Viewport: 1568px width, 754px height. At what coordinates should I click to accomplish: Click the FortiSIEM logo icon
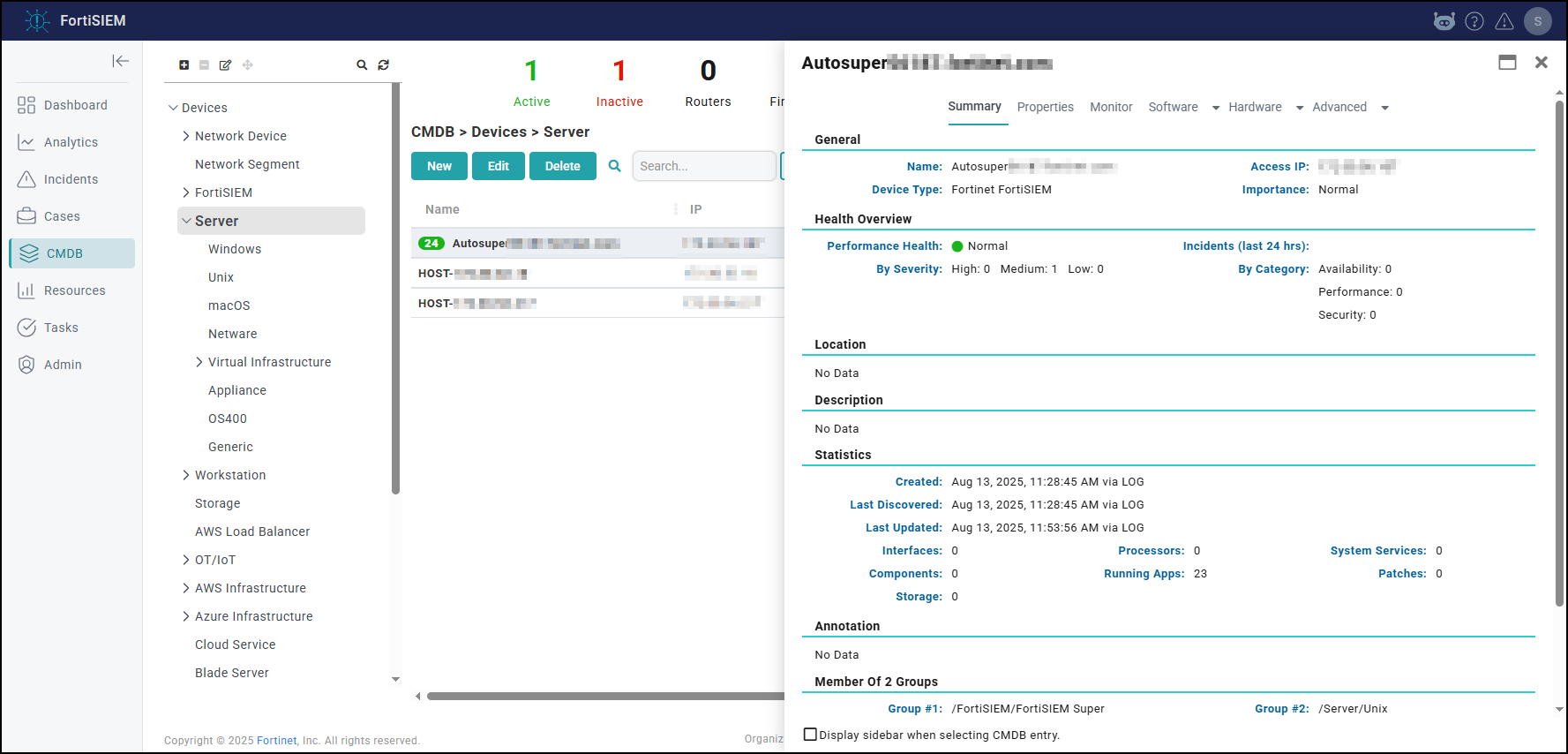pos(37,20)
